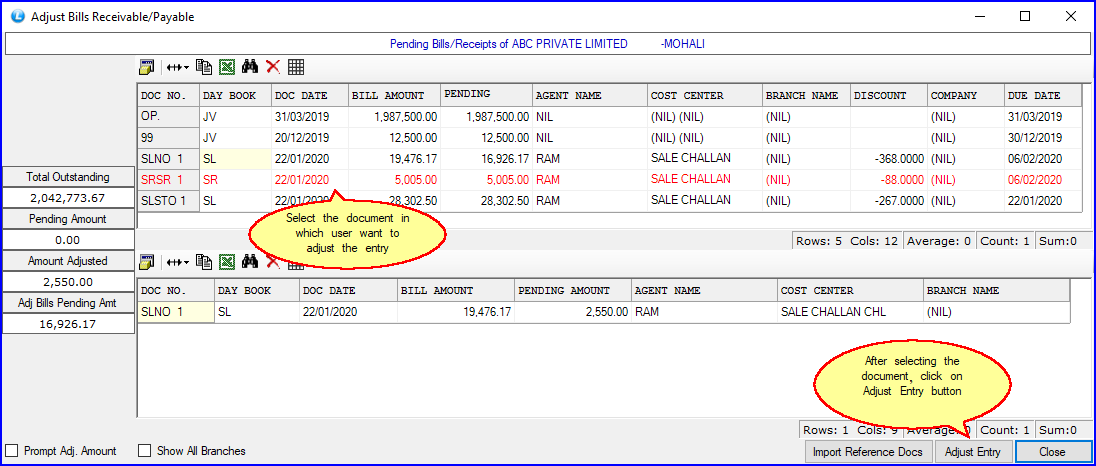Click the SR day book cell

[236, 180]
